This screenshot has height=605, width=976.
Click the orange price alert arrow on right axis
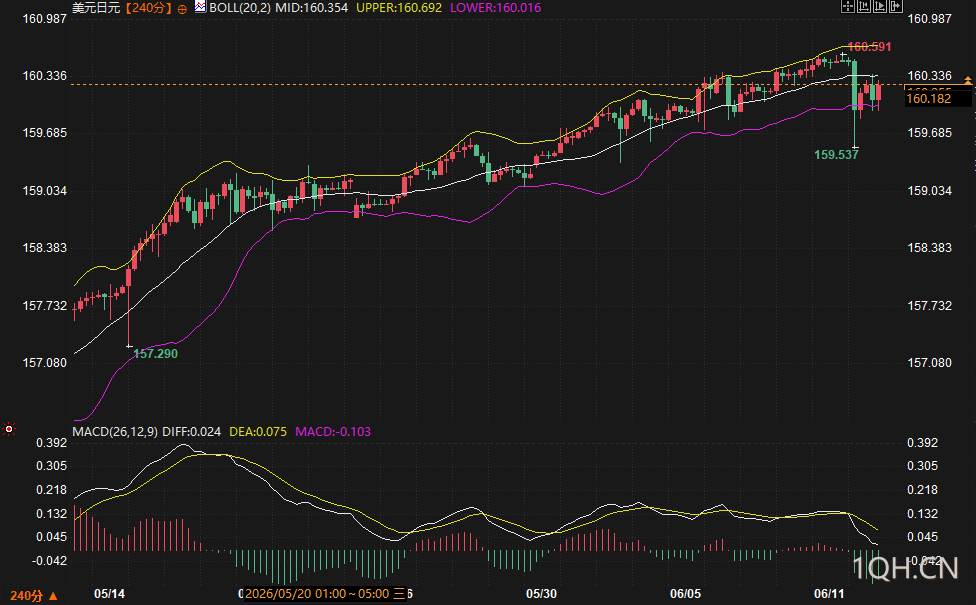click(x=968, y=80)
